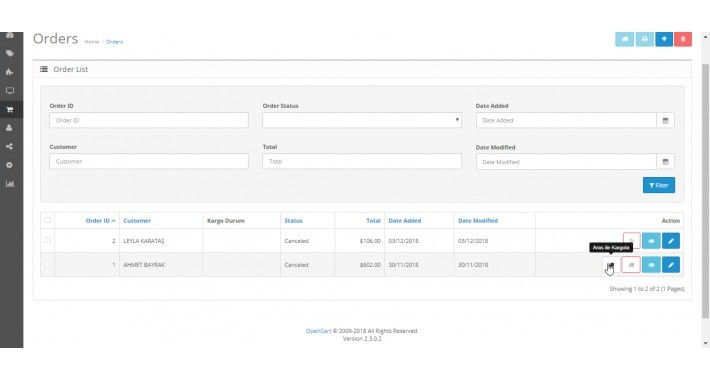Click the Order List list icon
The width and height of the screenshot is (710, 380).
pyautogui.click(x=44, y=69)
